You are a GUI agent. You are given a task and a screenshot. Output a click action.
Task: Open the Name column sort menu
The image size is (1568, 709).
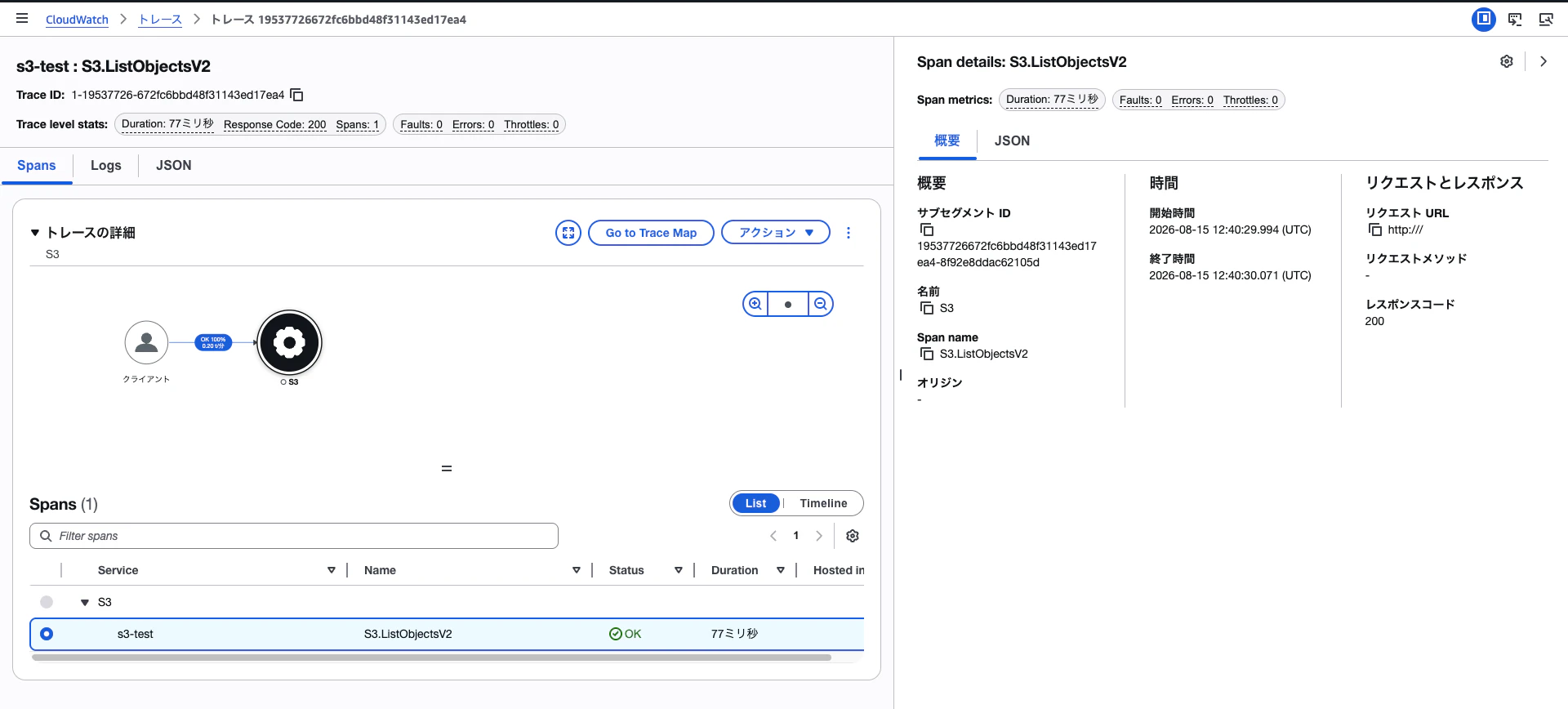(x=577, y=570)
